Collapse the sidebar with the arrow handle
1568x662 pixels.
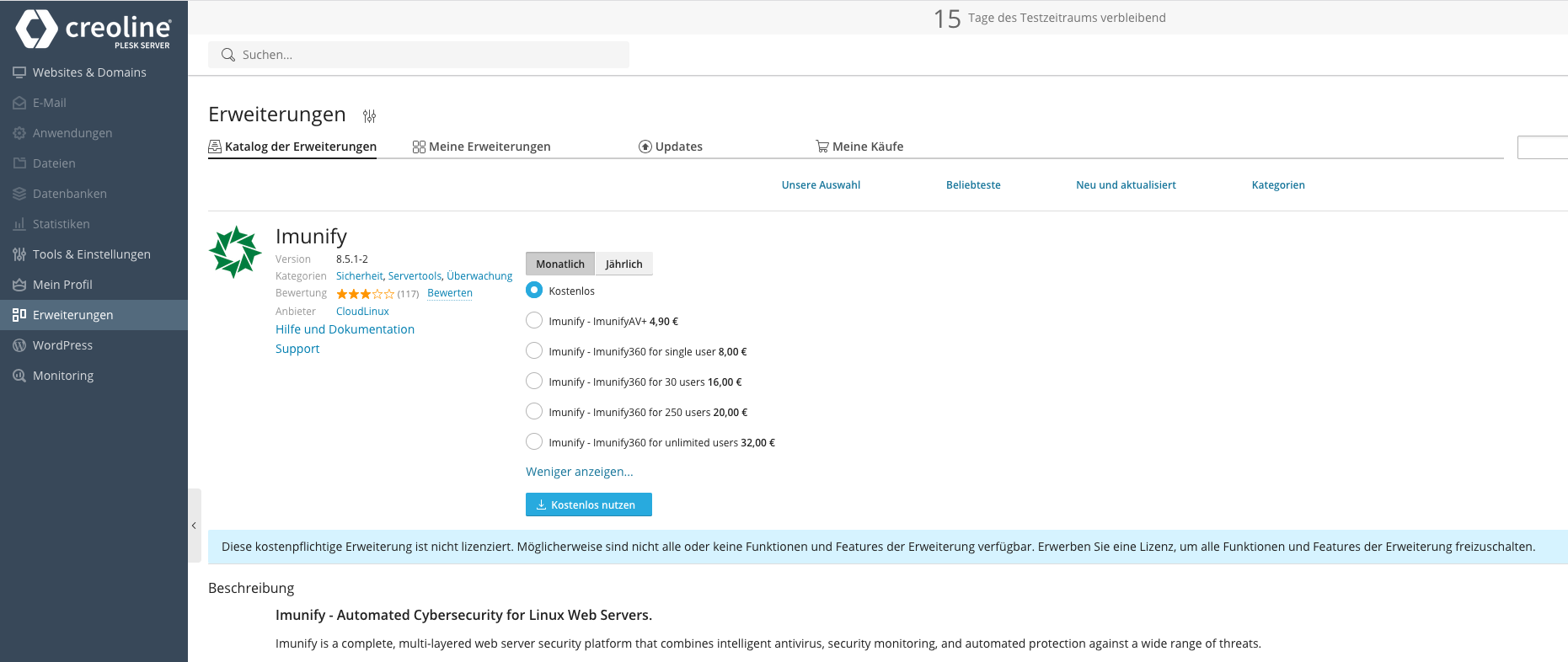(194, 526)
